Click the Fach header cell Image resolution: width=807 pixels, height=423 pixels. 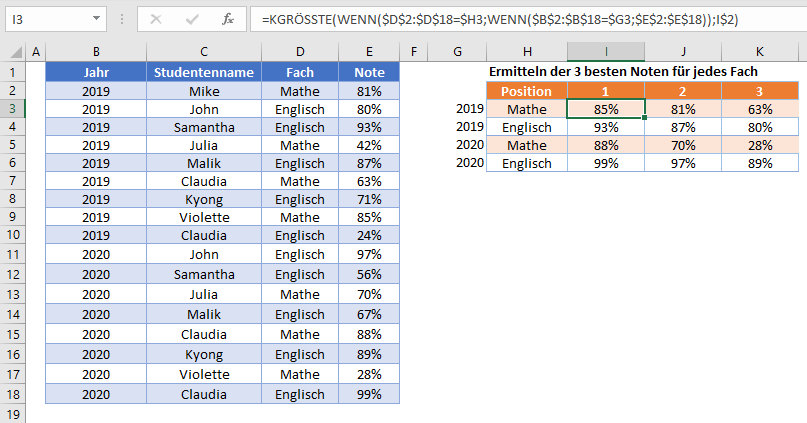(x=299, y=72)
